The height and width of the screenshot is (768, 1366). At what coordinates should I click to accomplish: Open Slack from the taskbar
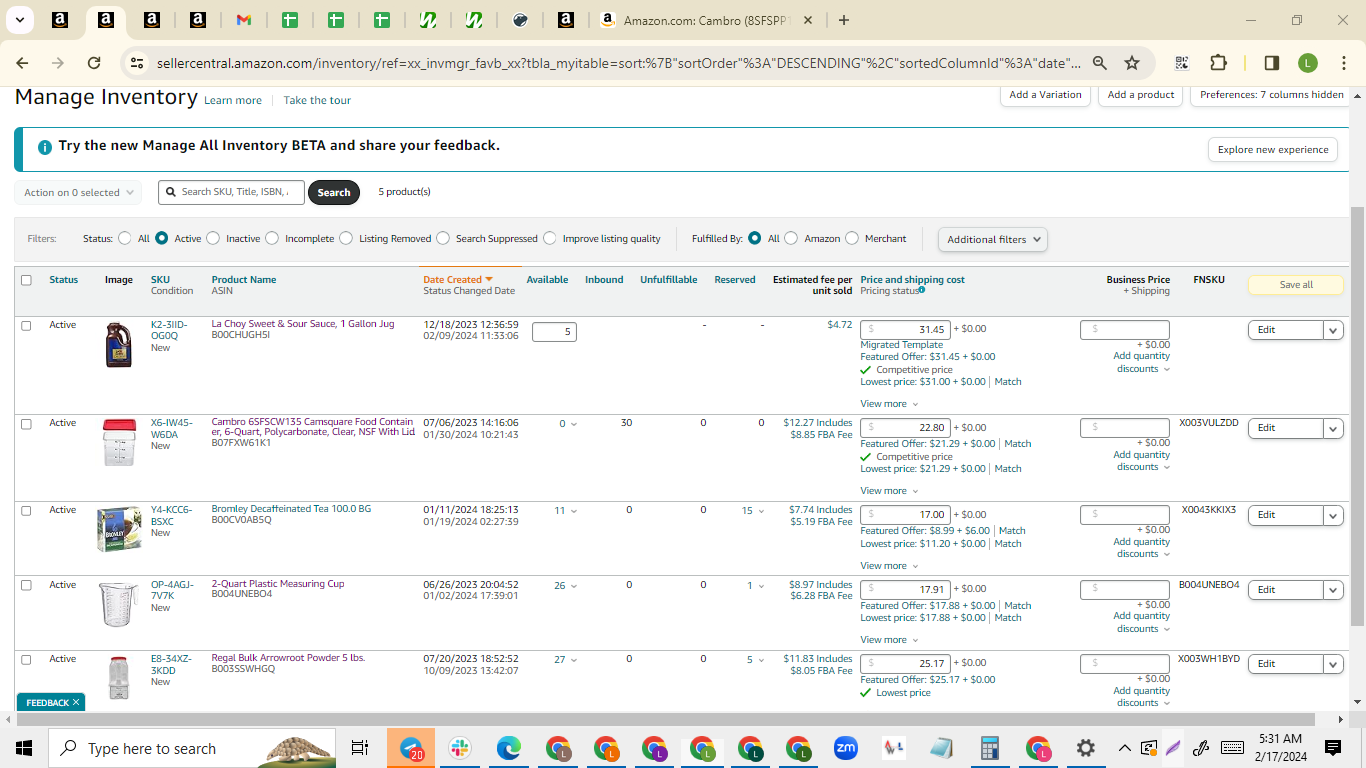pos(460,748)
